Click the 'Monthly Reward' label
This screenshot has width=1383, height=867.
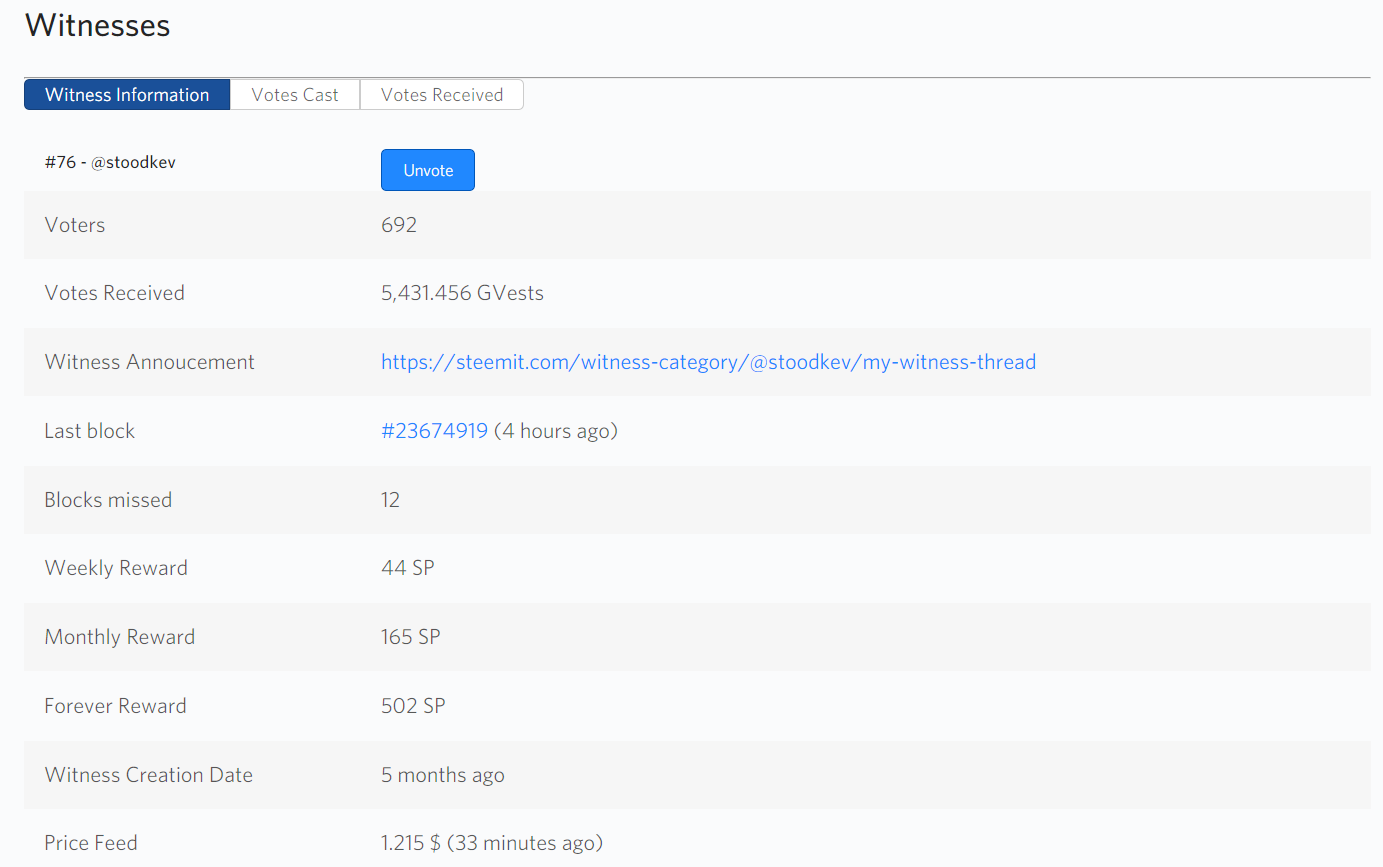120,637
